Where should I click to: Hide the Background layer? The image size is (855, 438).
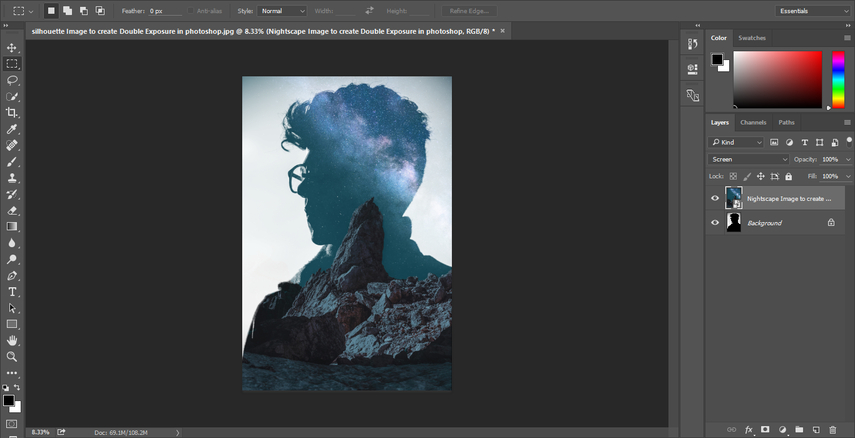click(x=715, y=223)
